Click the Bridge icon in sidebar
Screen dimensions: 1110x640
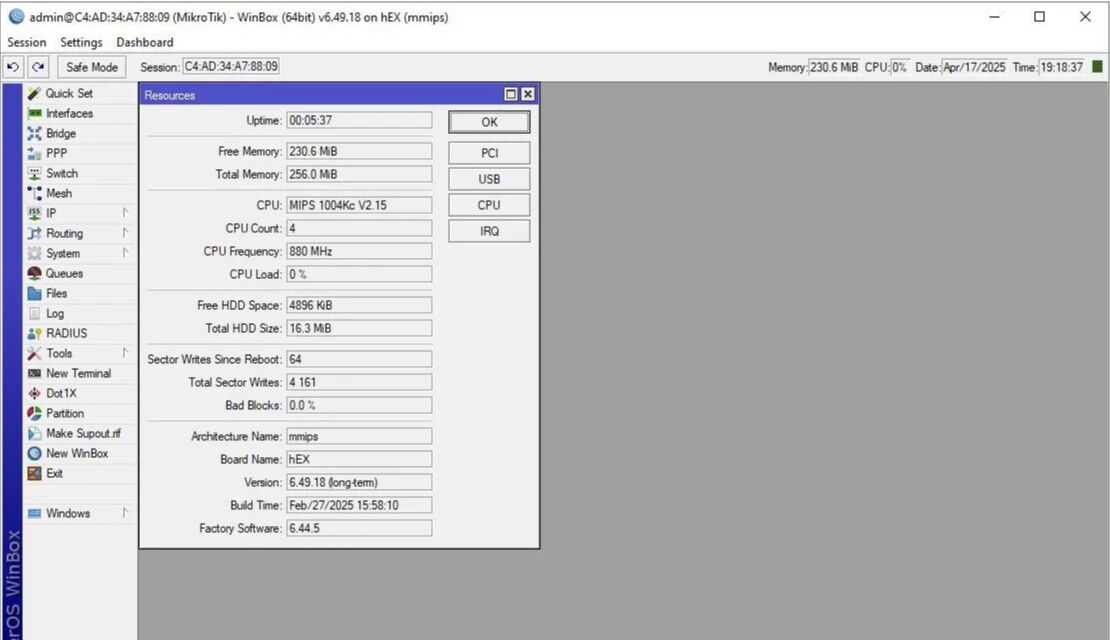tap(34, 133)
